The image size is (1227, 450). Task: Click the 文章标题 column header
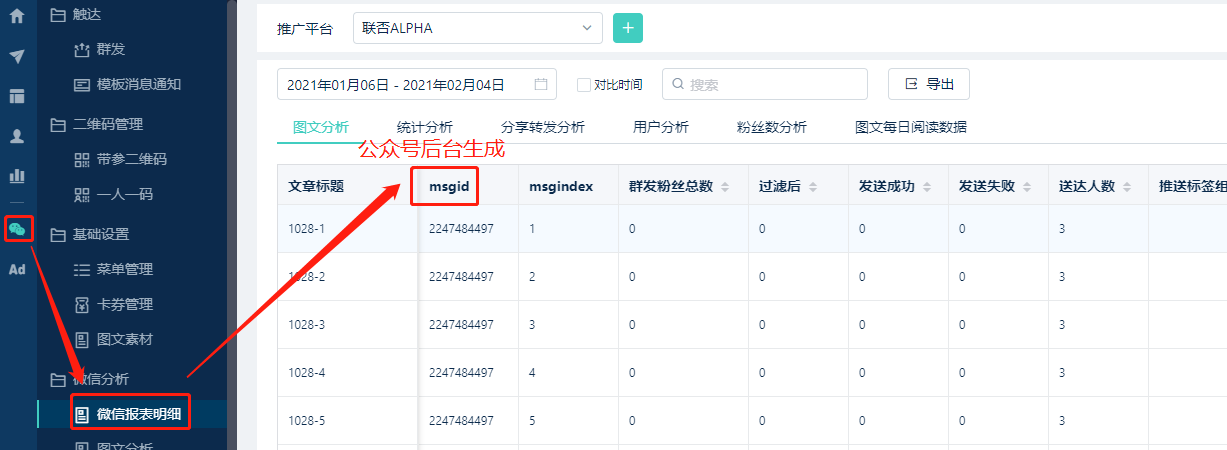pyautogui.click(x=317, y=186)
